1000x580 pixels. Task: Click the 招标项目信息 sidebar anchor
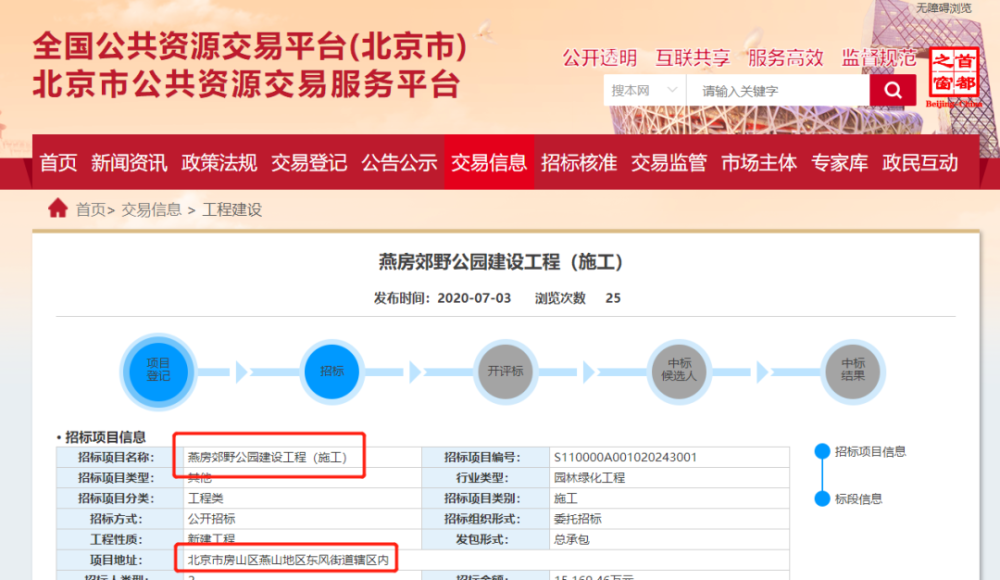point(871,451)
